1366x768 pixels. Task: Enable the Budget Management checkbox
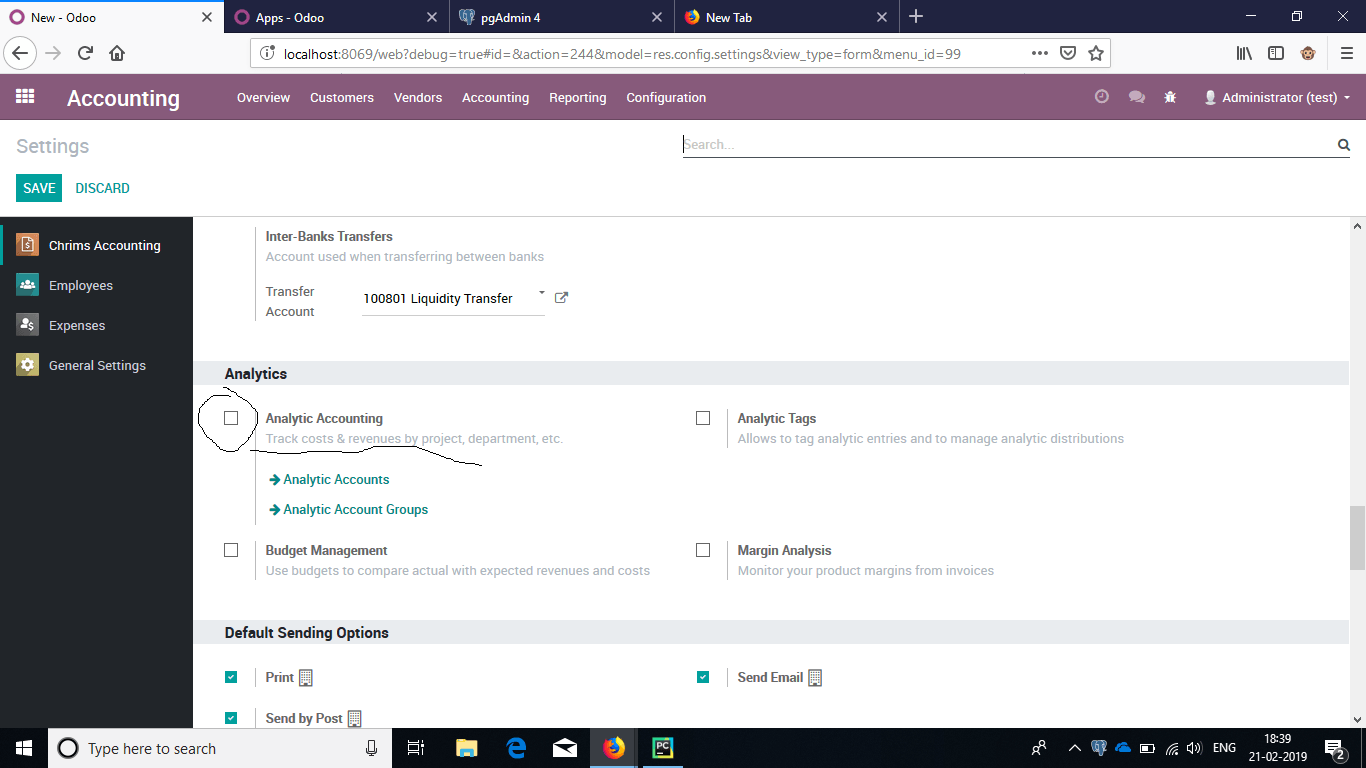231,550
